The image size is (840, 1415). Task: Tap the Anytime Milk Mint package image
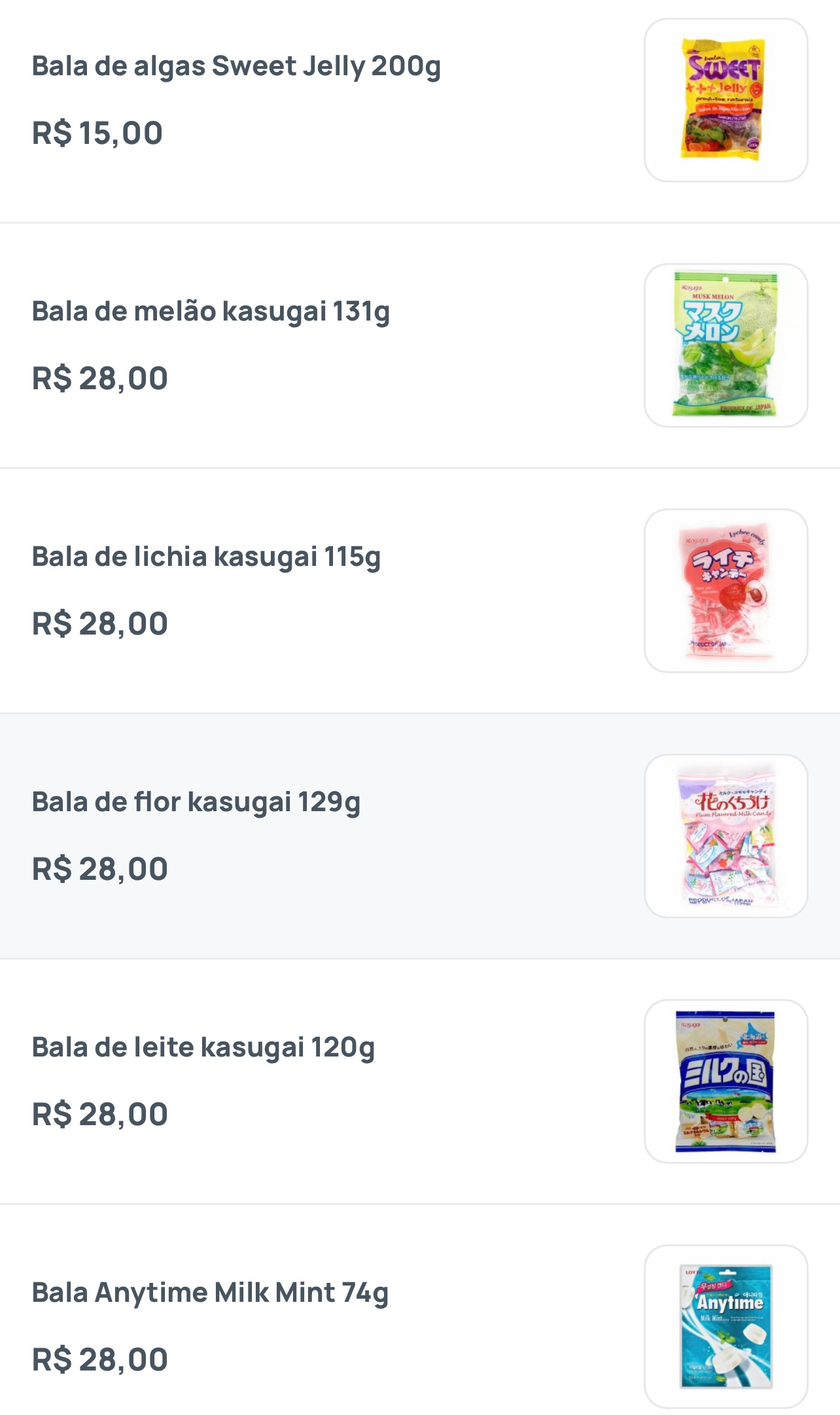[726, 1327]
